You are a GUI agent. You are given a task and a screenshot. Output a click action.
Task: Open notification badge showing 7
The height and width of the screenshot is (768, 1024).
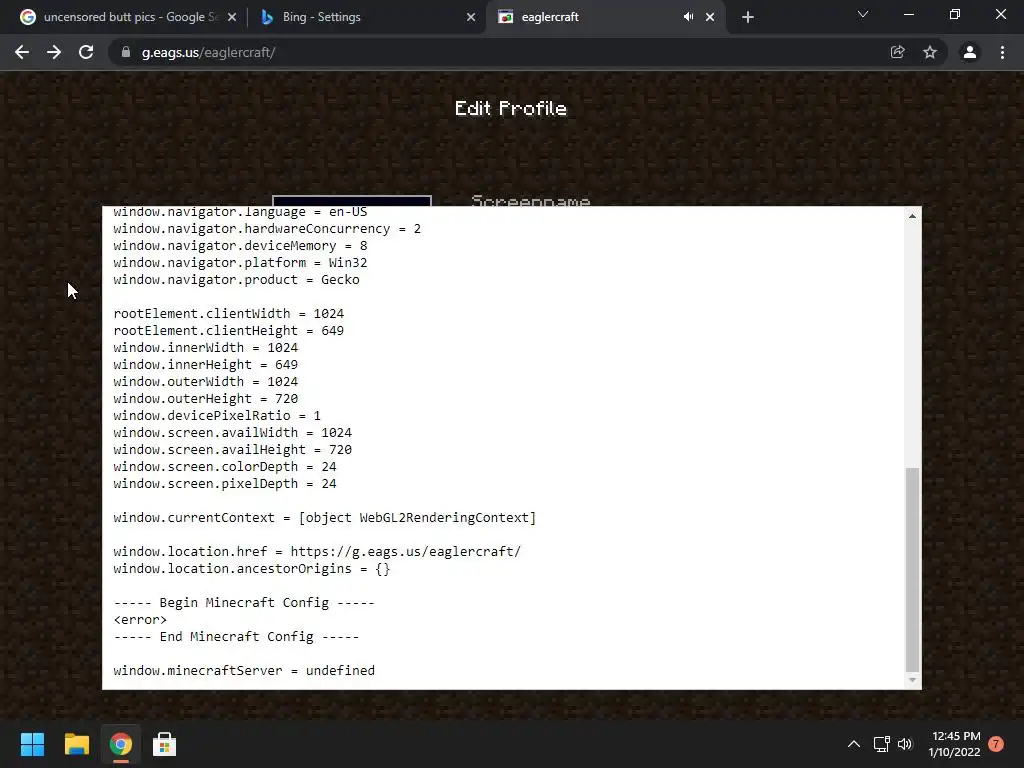[x=996, y=744]
